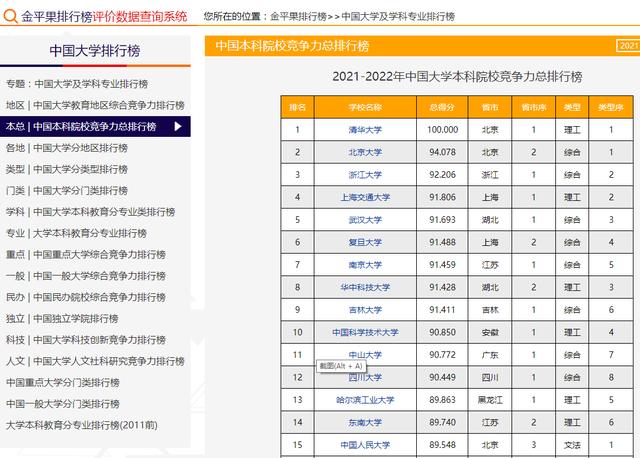Click the score 91.806 cell

442,197
